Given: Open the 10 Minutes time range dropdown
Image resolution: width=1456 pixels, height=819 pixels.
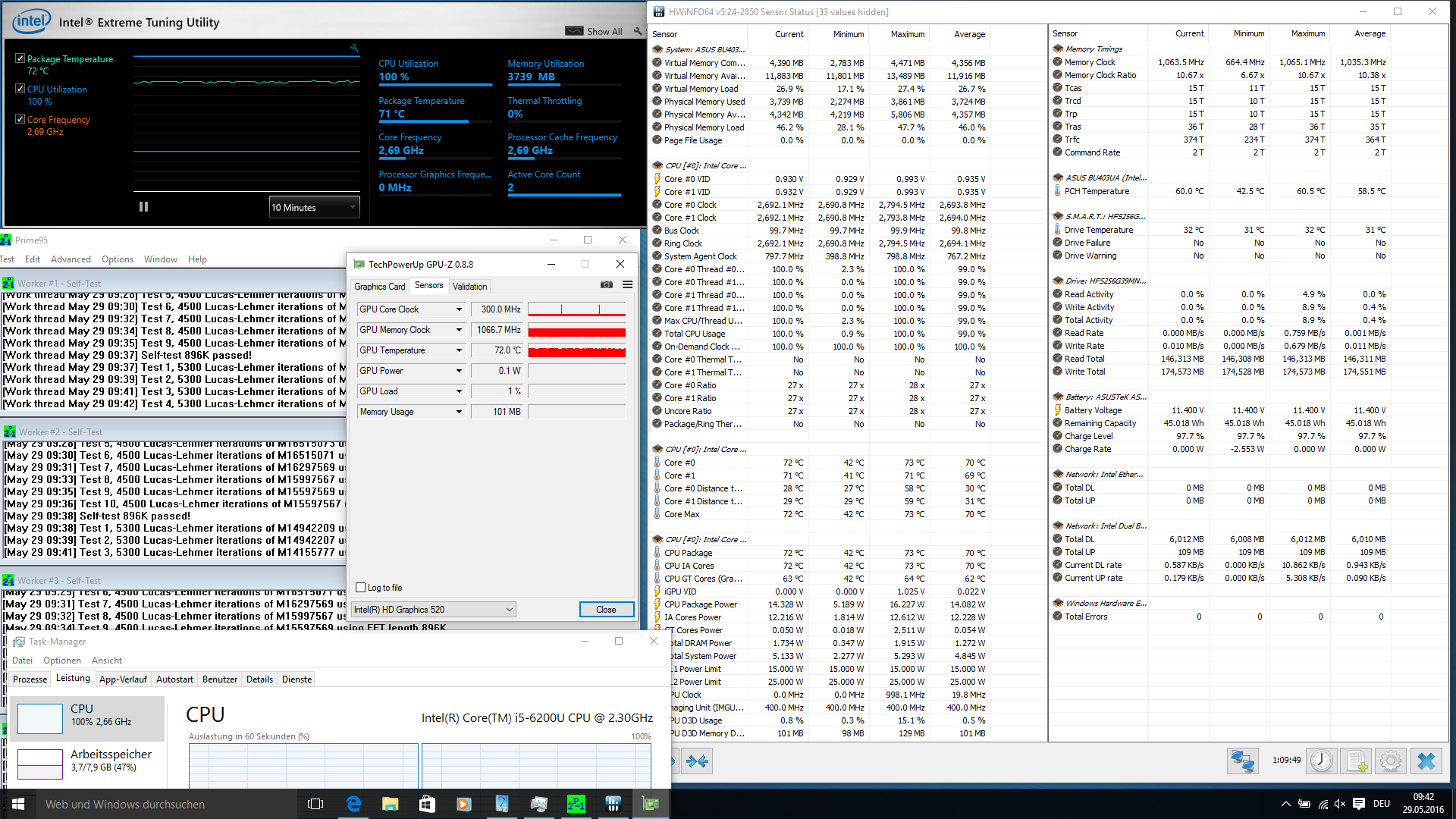Looking at the screenshot, I should pyautogui.click(x=314, y=207).
